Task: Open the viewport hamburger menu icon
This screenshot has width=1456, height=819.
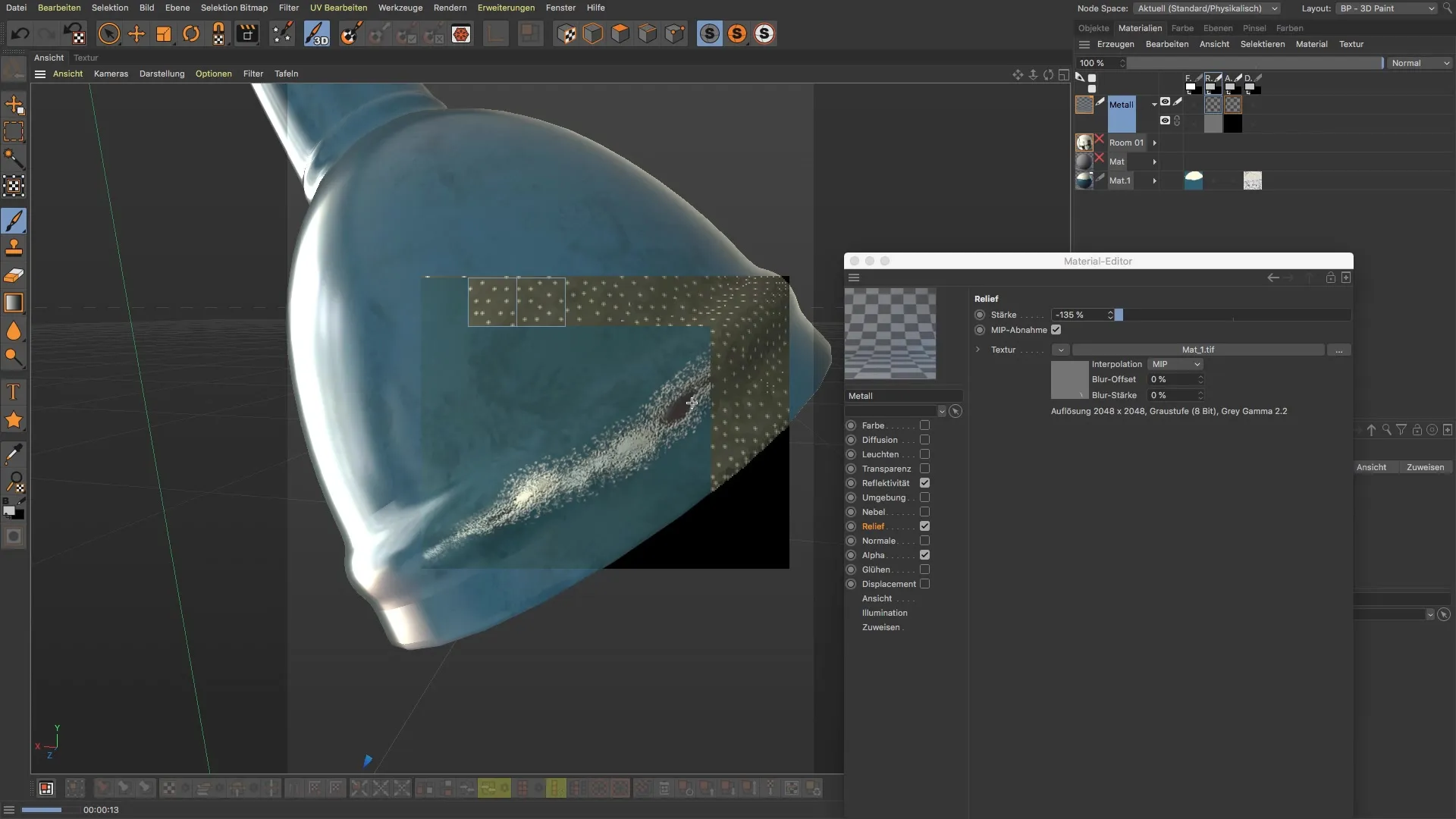Action: [40, 74]
